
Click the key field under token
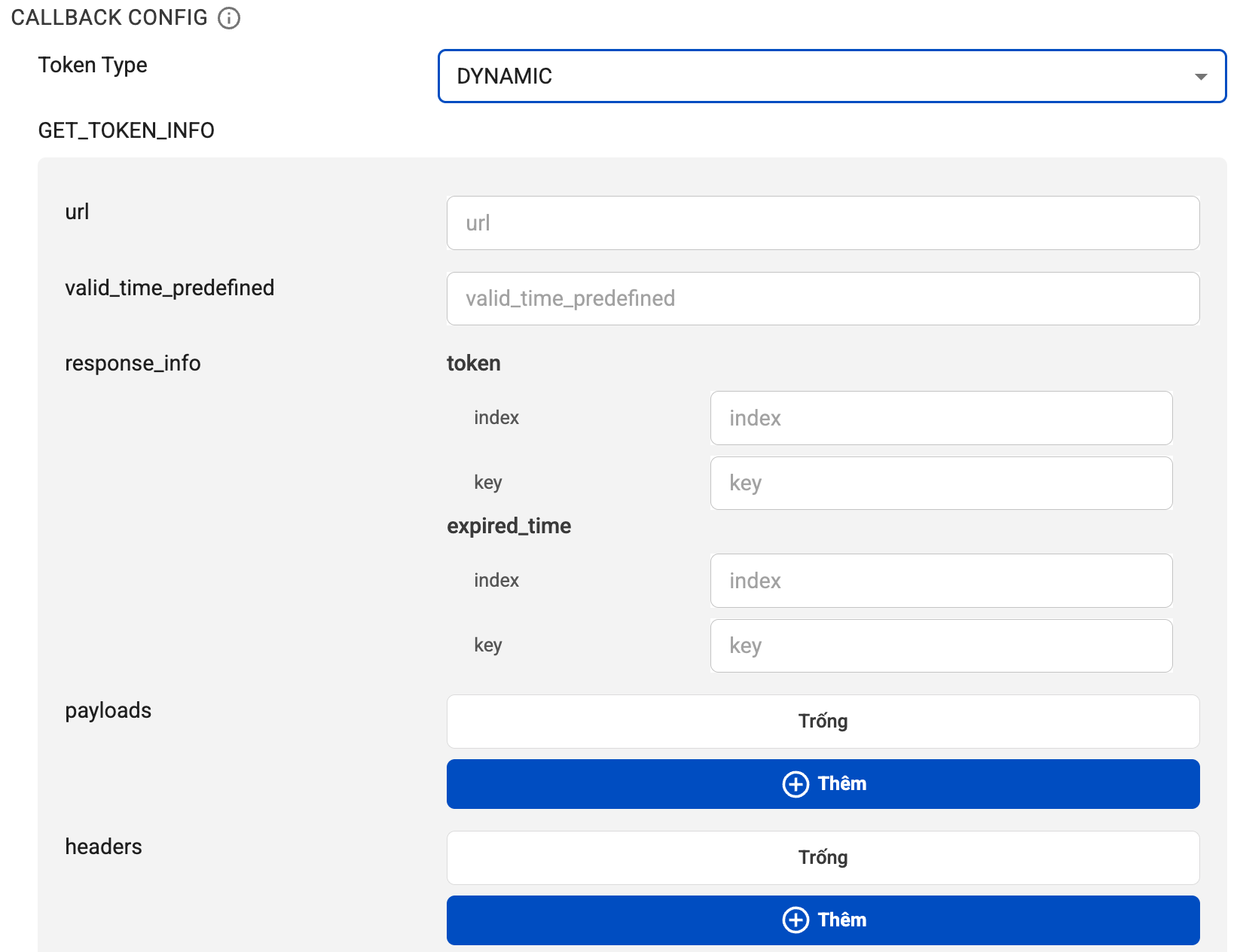(x=941, y=483)
